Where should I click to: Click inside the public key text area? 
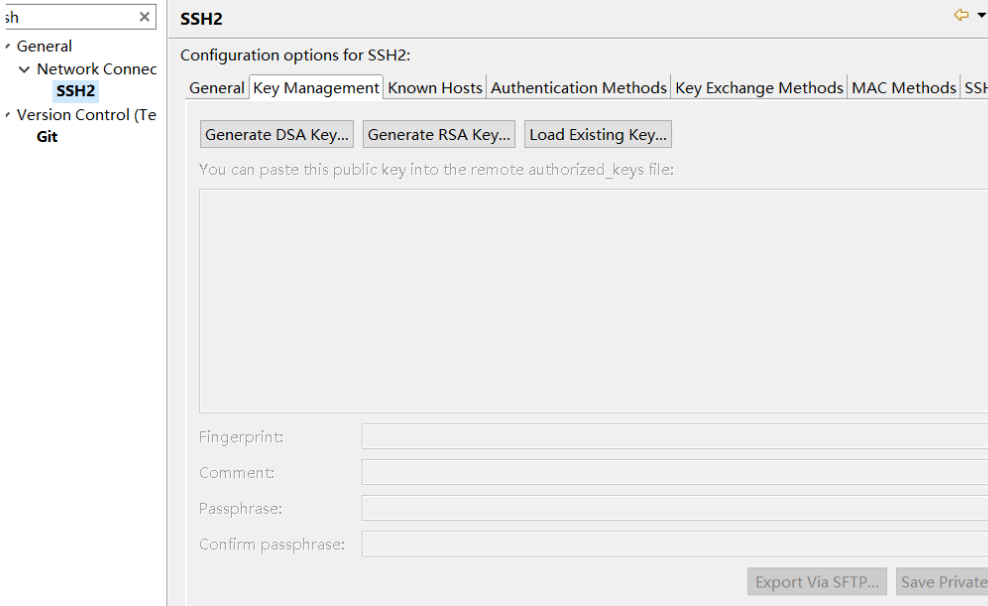[590, 300]
